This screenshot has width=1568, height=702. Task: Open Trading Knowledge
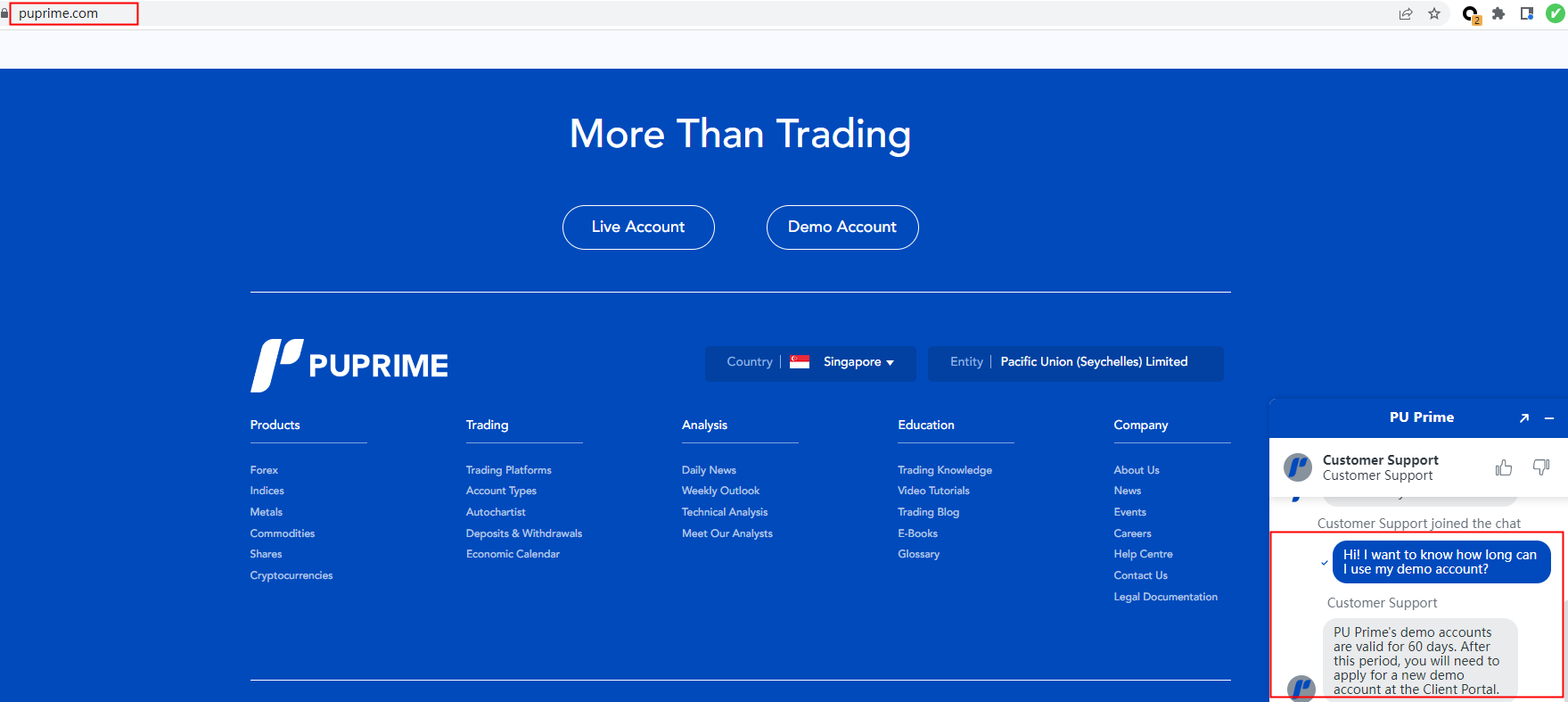(x=945, y=470)
